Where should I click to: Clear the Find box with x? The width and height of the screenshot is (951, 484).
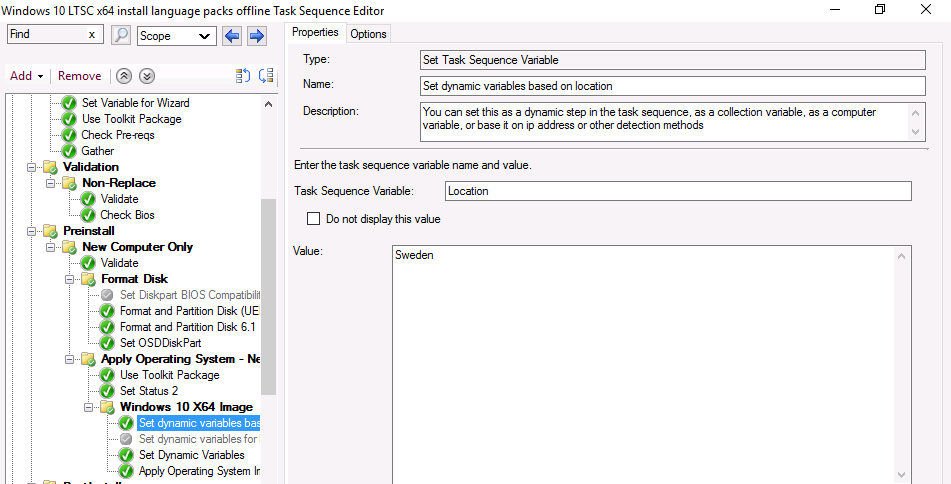pos(92,35)
